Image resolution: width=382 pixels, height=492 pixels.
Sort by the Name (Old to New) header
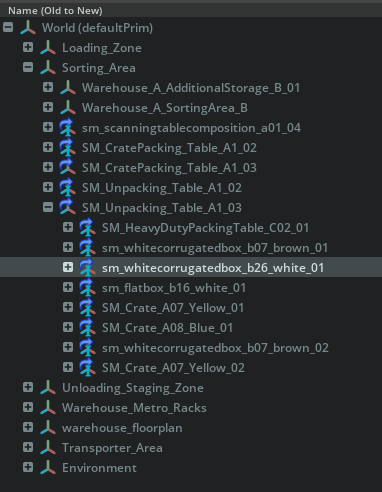coord(55,11)
